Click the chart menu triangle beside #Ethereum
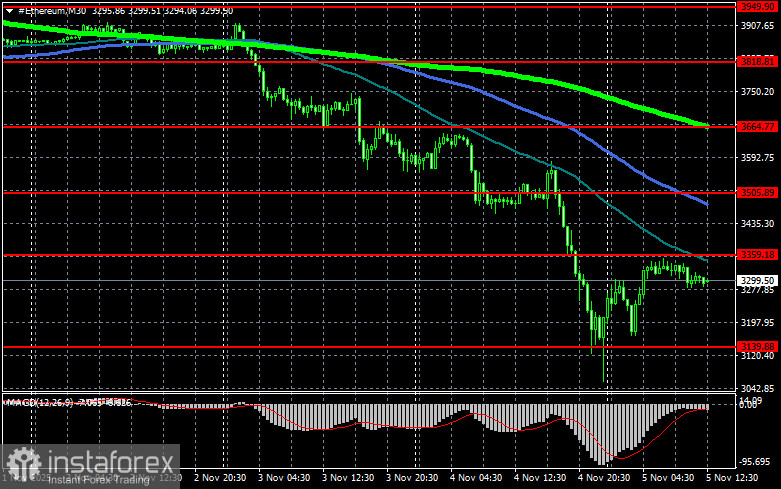 coord(9,10)
